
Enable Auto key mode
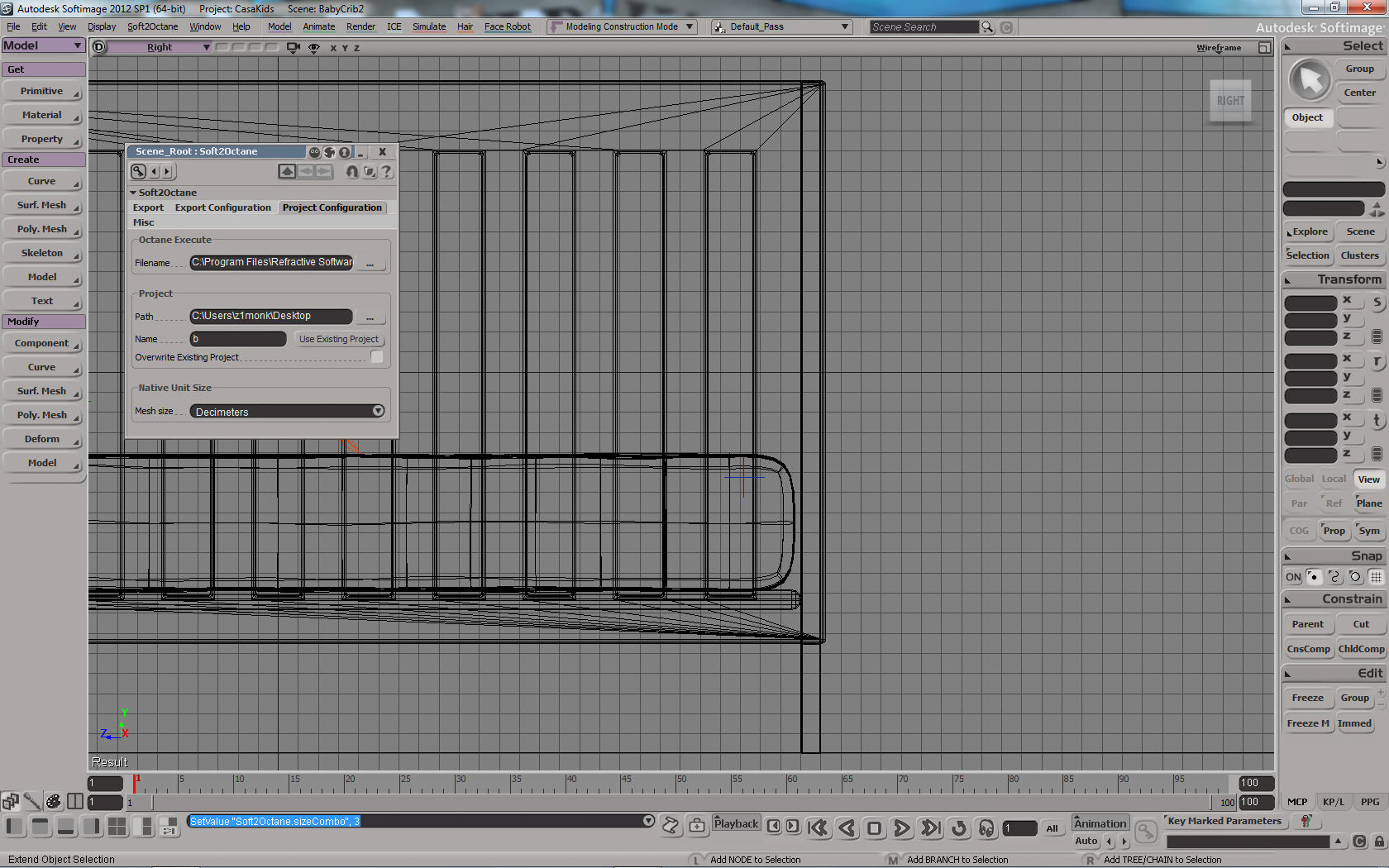tap(1086, 842)
